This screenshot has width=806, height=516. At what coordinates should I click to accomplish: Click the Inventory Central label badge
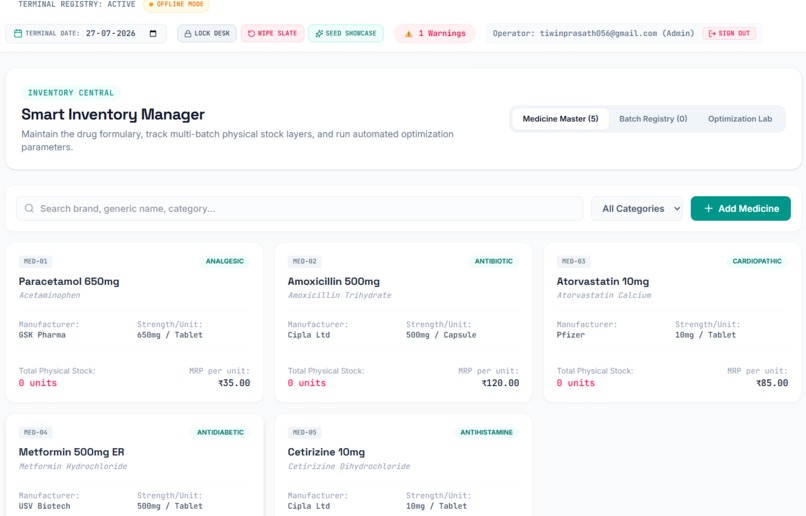point(70,93)
